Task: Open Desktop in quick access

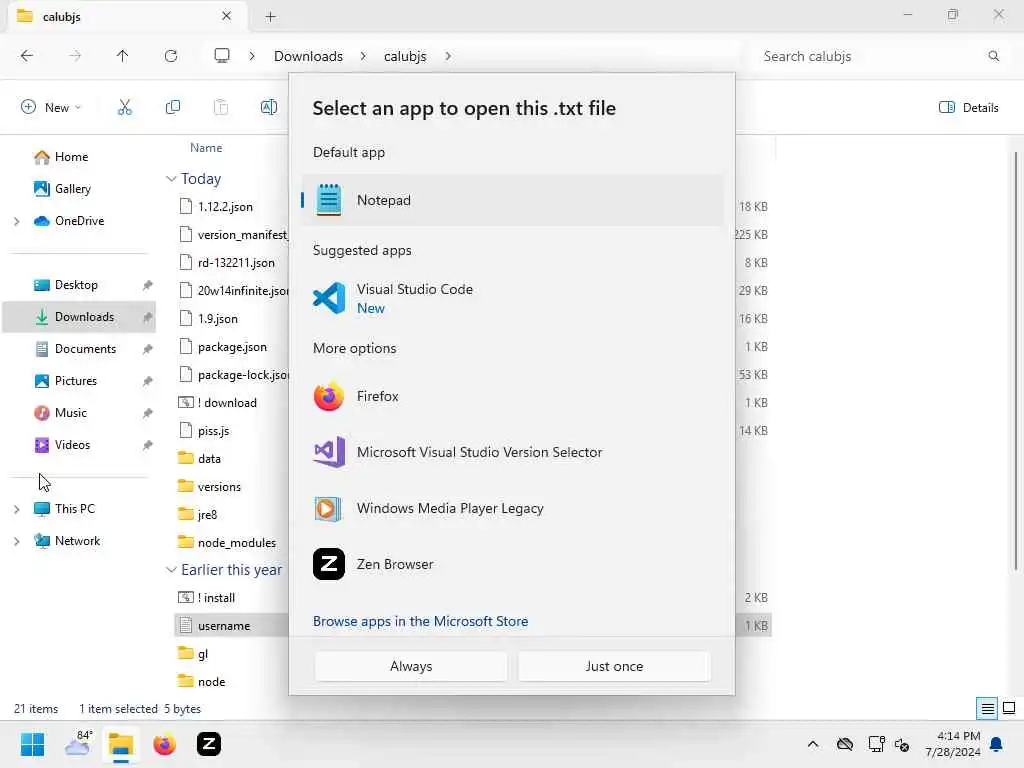Action: 76,285
